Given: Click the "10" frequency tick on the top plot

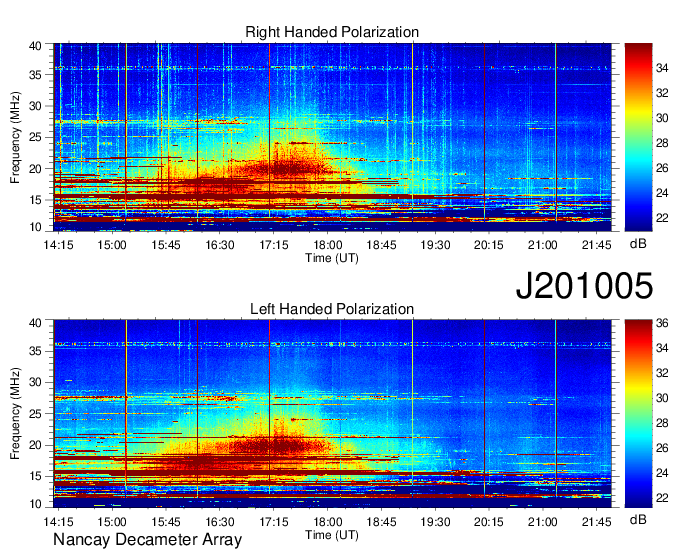Looking at the screenshot, I should [35, 227].
